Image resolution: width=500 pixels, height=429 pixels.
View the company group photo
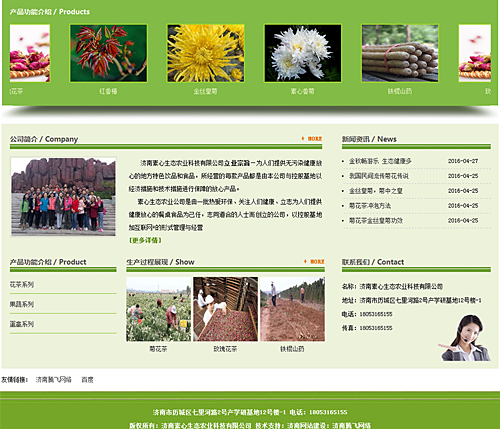(x=63, y=197)
